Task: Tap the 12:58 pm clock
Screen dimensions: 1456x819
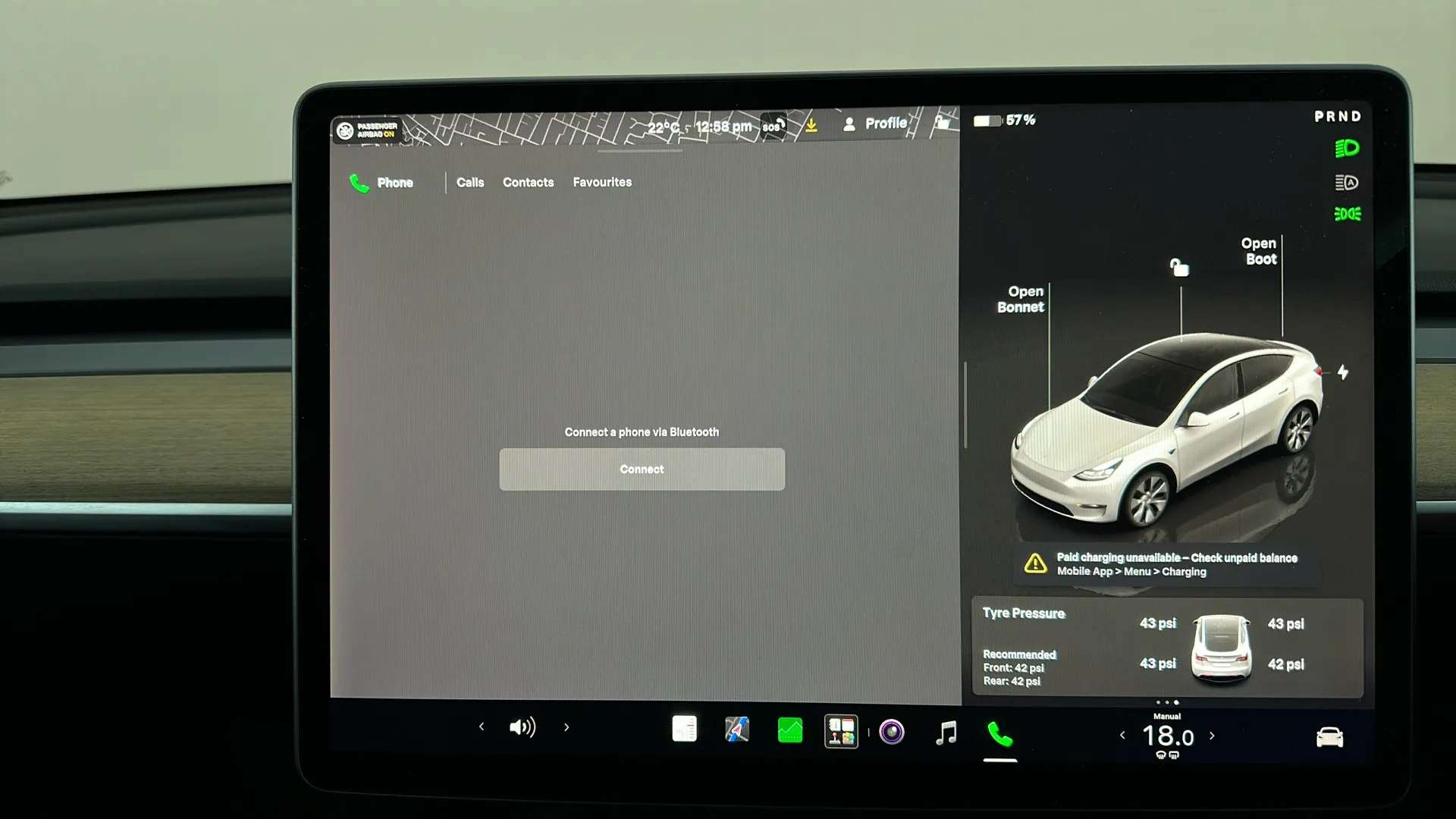Action: tap(723, 127)
